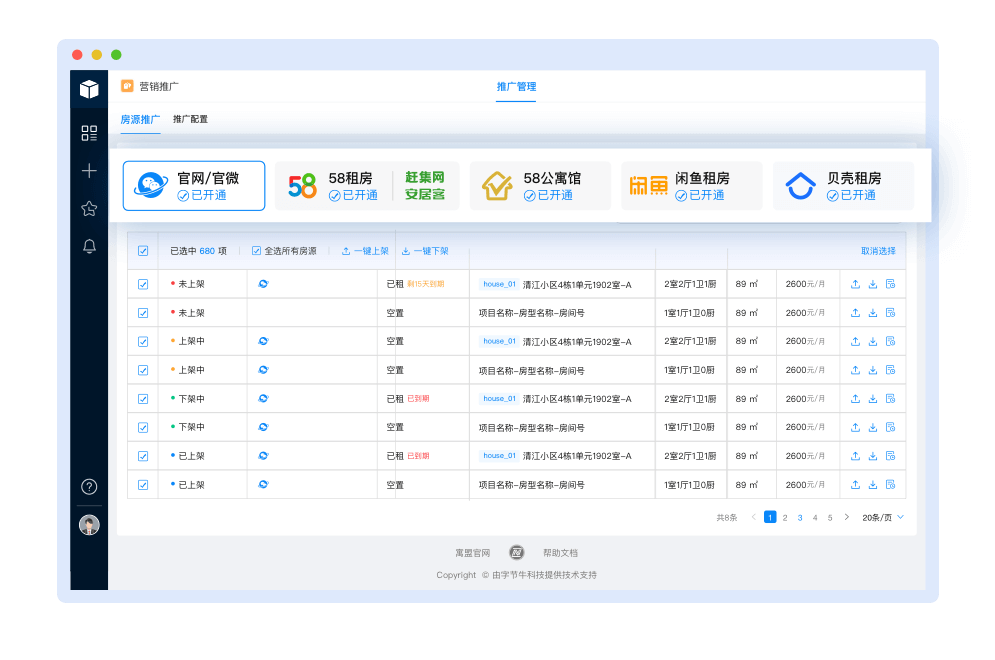Screen dimensions: 995x660
Task: Uncheck the 已上架 已租 row checkbox
Action: (x=143, y=456)
